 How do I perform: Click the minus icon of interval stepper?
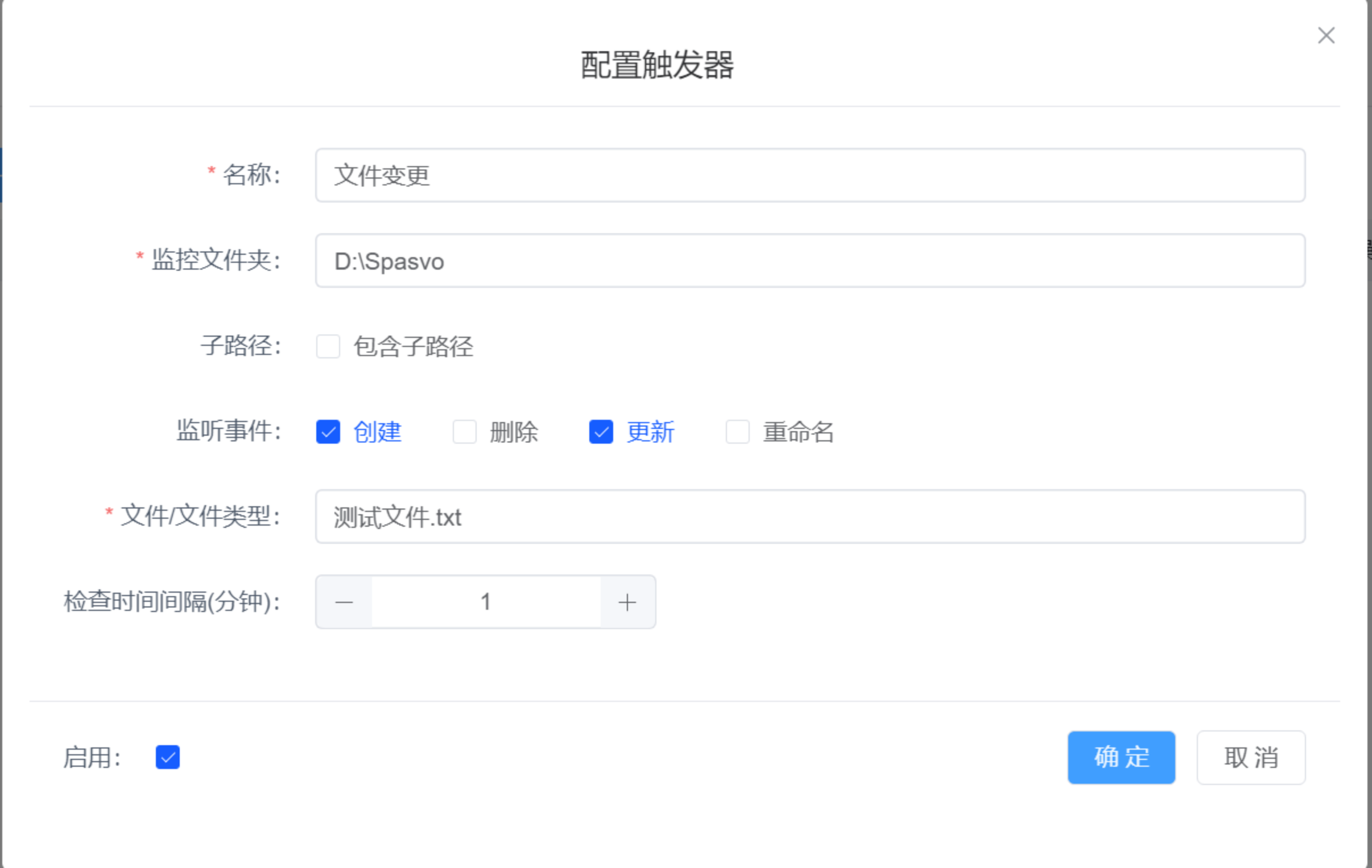[344, 602]
